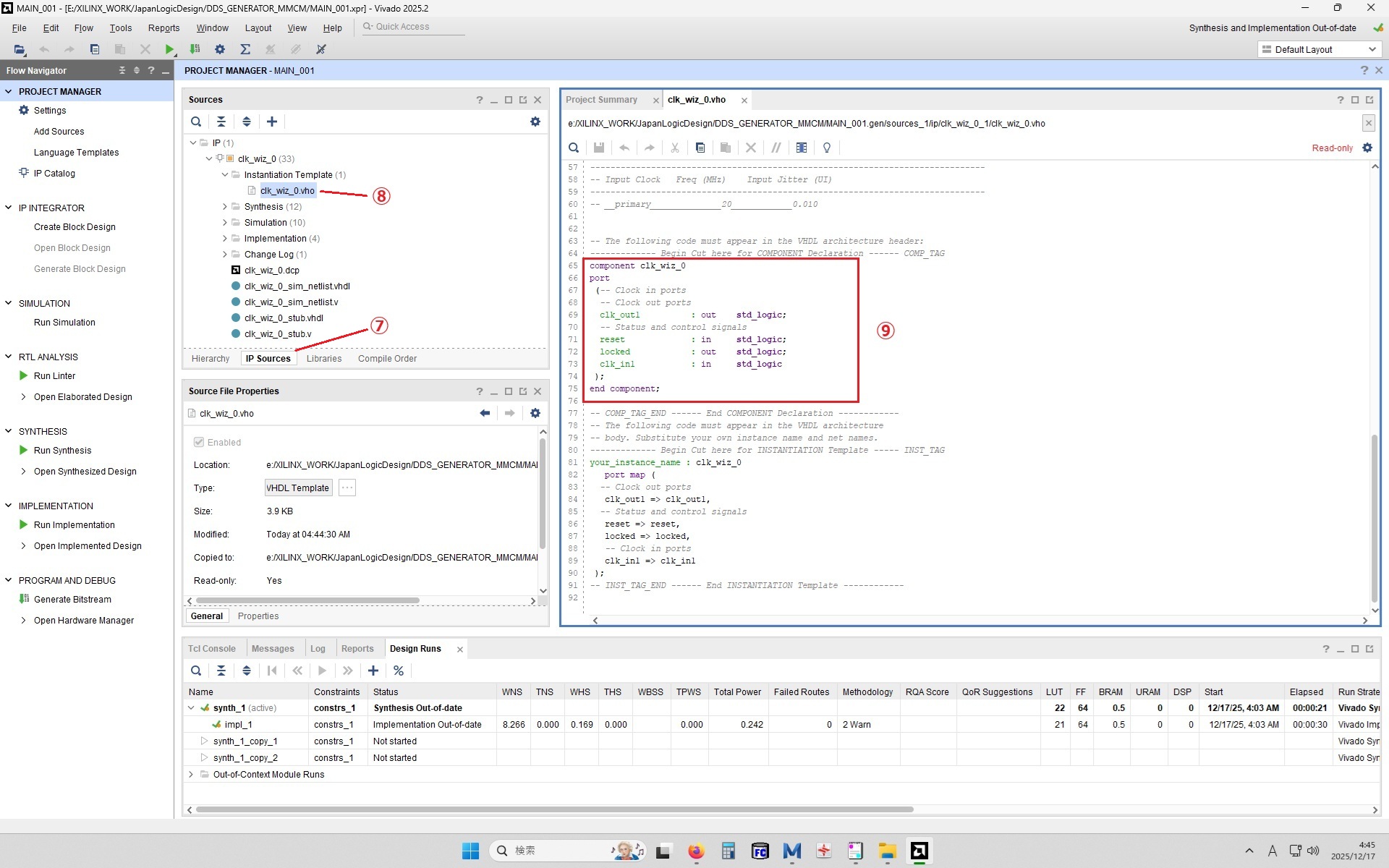Click the green Run Synthesis toolbar arrow
The width and height of the screenshot is (1389, 868).
pyautogui.click(x=169, y=49)
